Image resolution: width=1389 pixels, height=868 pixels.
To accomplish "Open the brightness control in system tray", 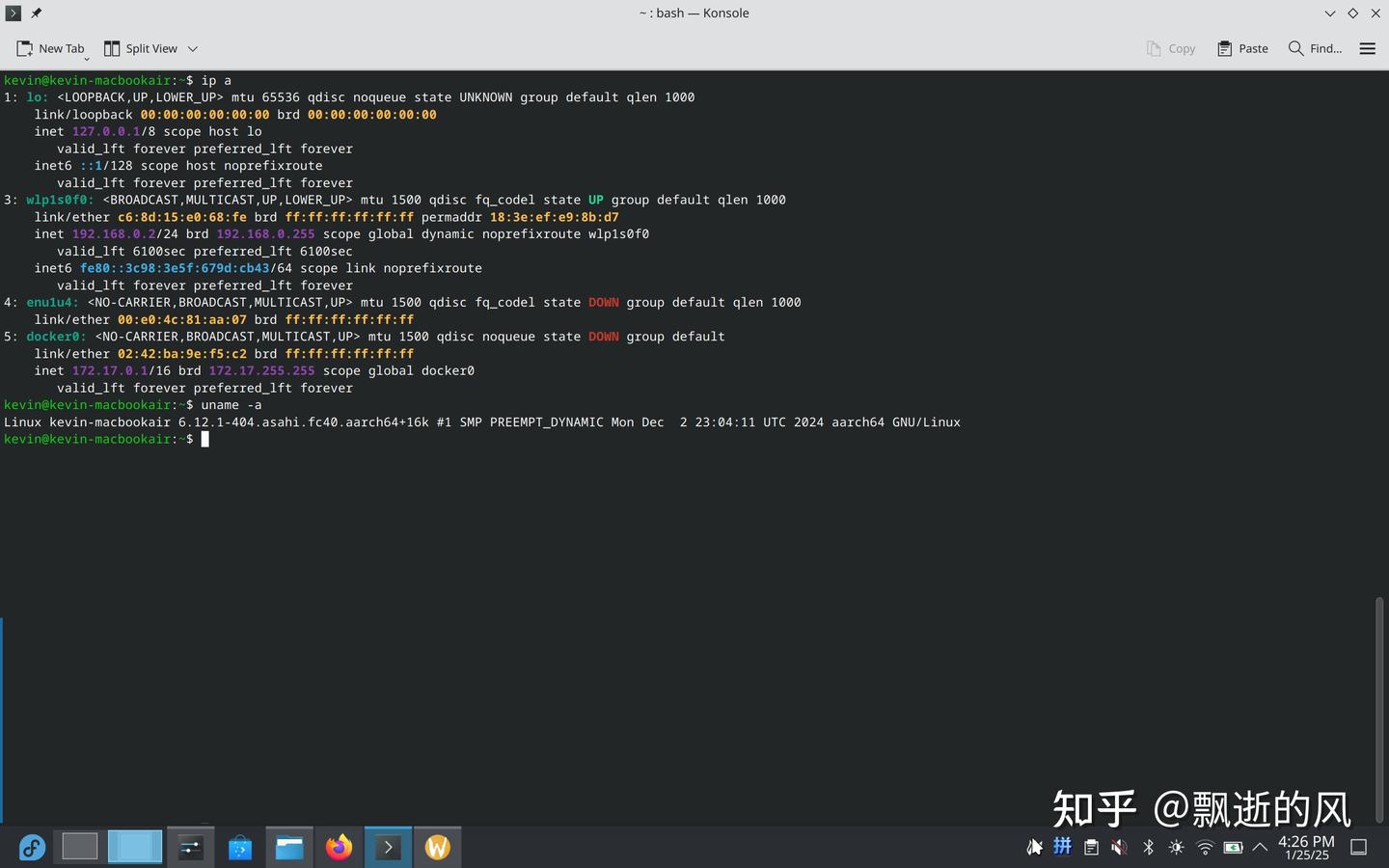I will pos(1176,847).
